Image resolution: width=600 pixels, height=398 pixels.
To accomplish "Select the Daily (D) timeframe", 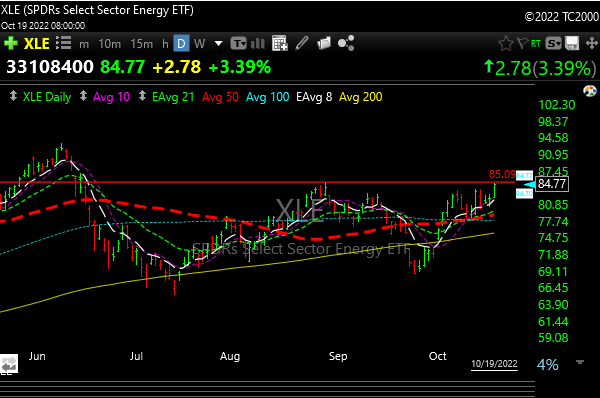I will [x=181, y=44].
